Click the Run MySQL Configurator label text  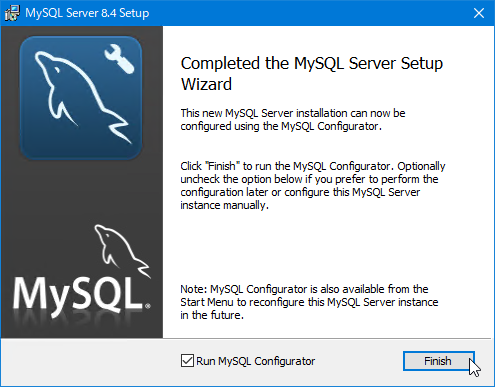255,361
